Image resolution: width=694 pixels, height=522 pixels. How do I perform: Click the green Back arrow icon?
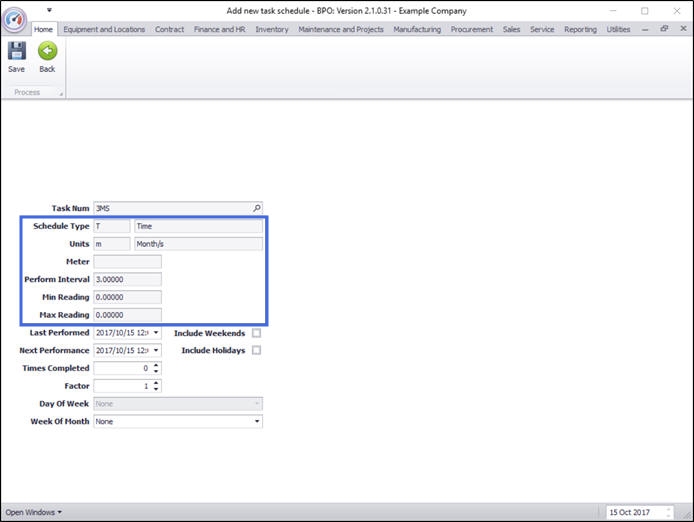(x=47, y=51)
